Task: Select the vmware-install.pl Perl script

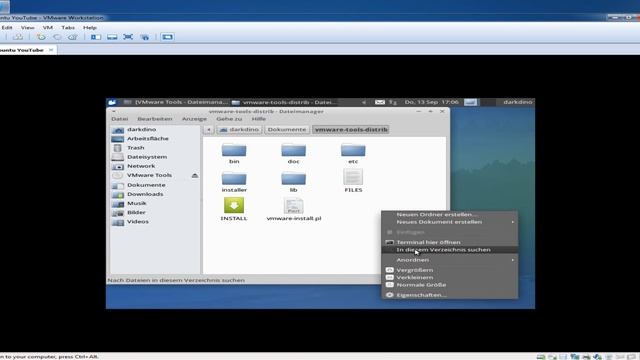Action: 293,209
